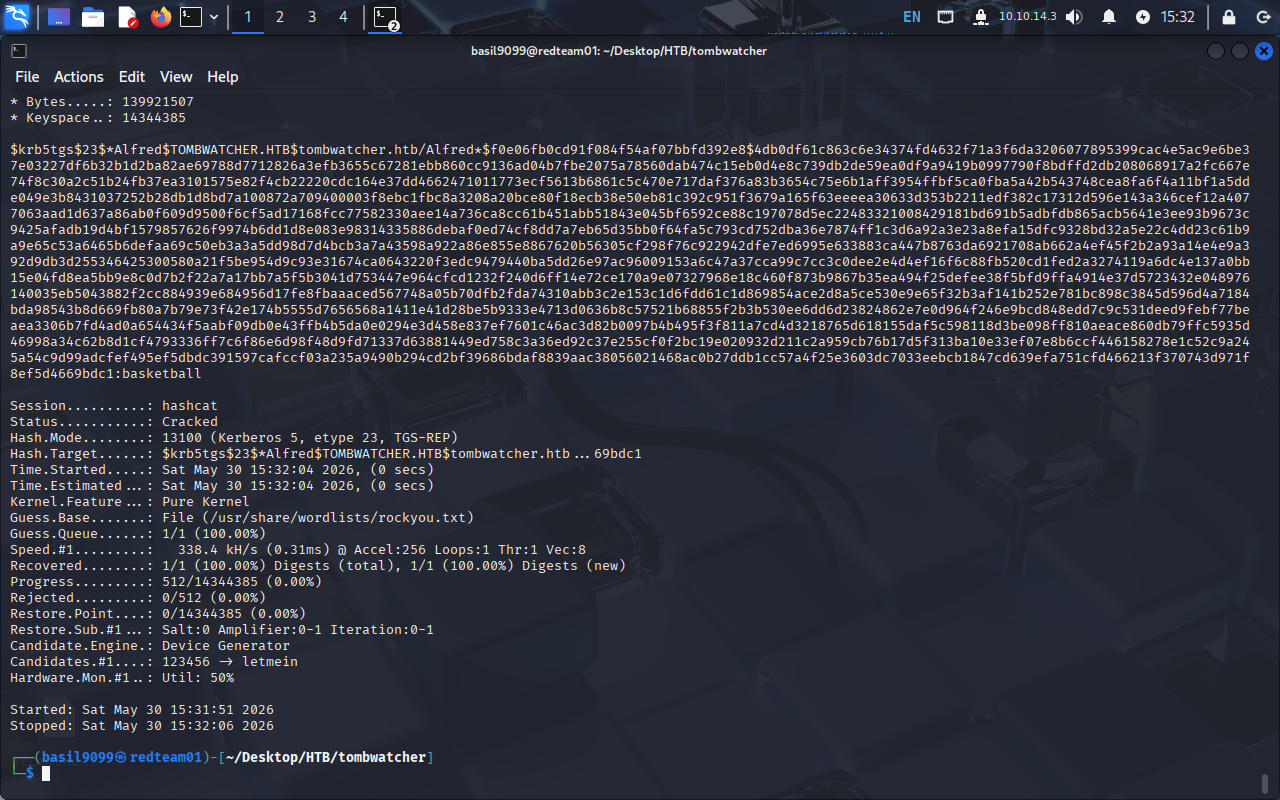Click the Progress 512/14344385 value

pos(242,581)
